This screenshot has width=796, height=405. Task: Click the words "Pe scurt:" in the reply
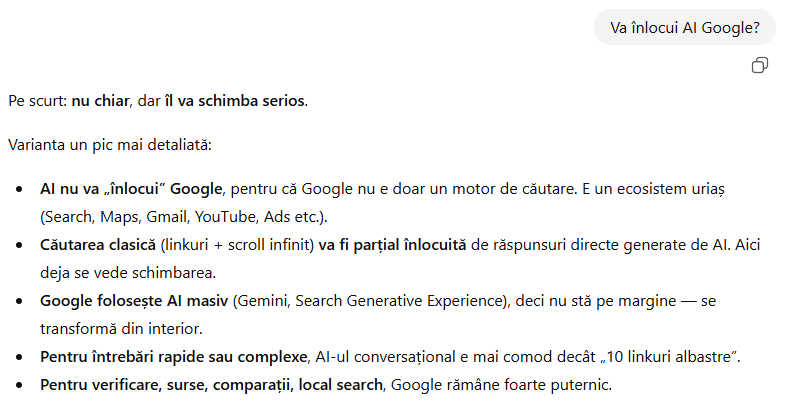[37, 101]
